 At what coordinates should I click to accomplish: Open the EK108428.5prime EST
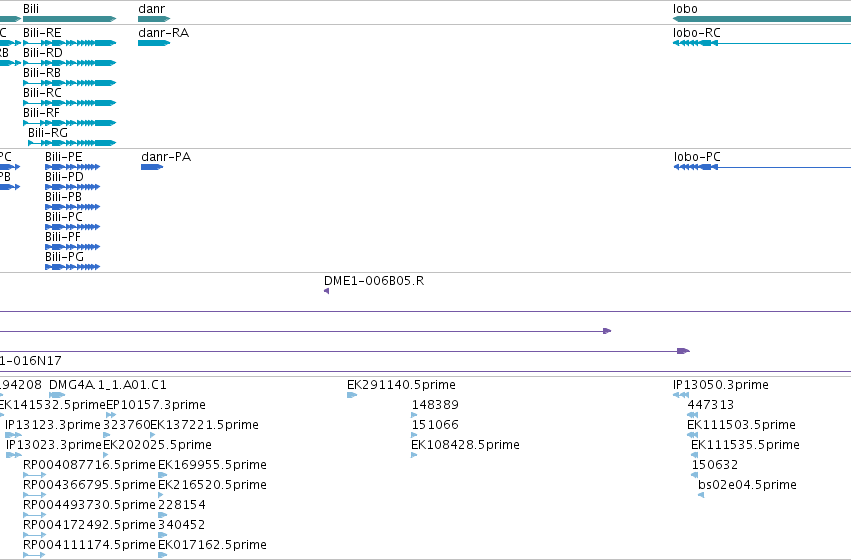414,455
